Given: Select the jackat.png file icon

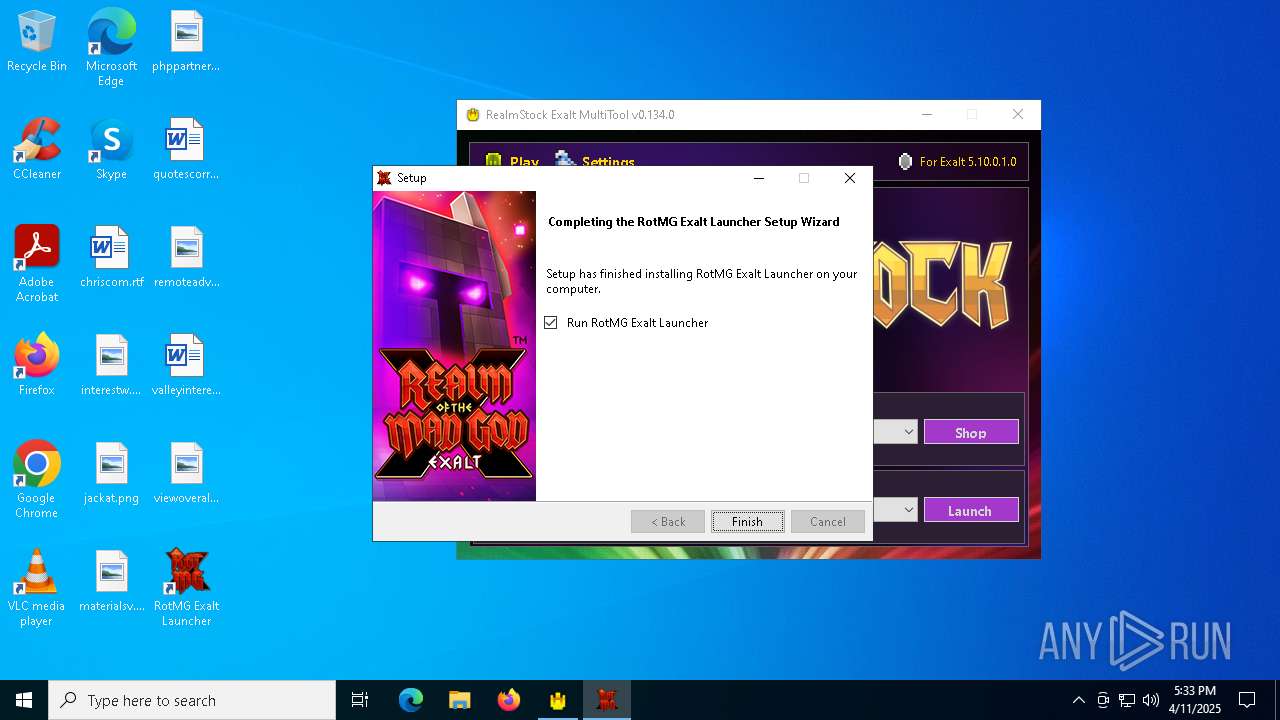Looking at the screenshot, I should [111, 473].
